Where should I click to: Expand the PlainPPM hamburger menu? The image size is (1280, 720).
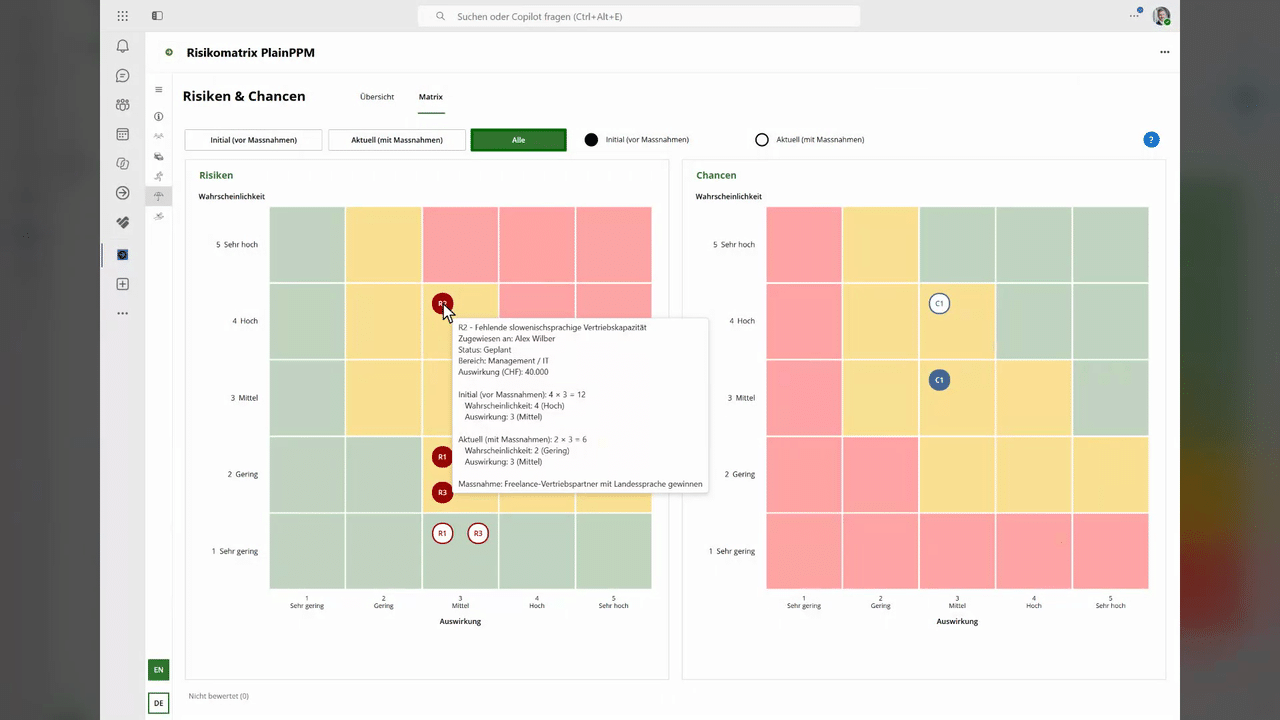click(x=158, y=90)
